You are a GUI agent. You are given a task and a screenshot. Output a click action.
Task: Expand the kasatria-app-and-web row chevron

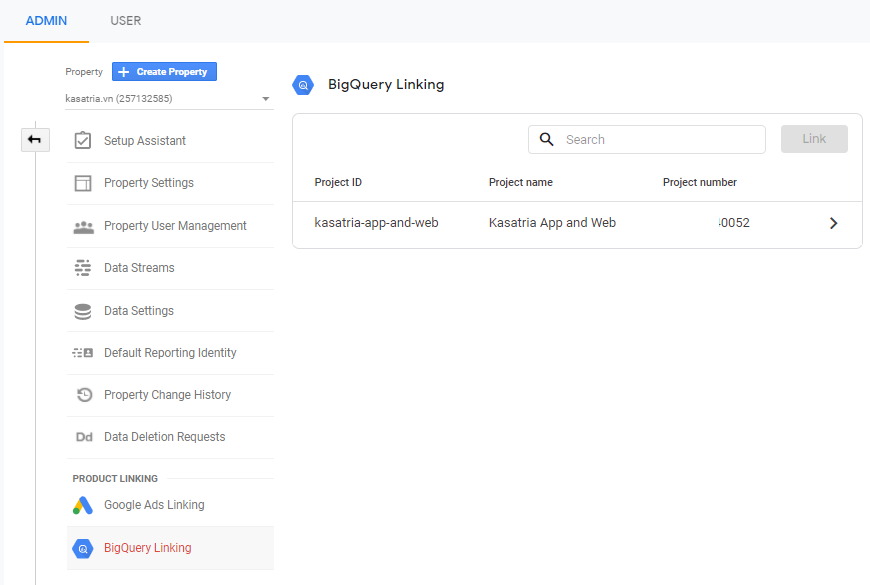834,223
